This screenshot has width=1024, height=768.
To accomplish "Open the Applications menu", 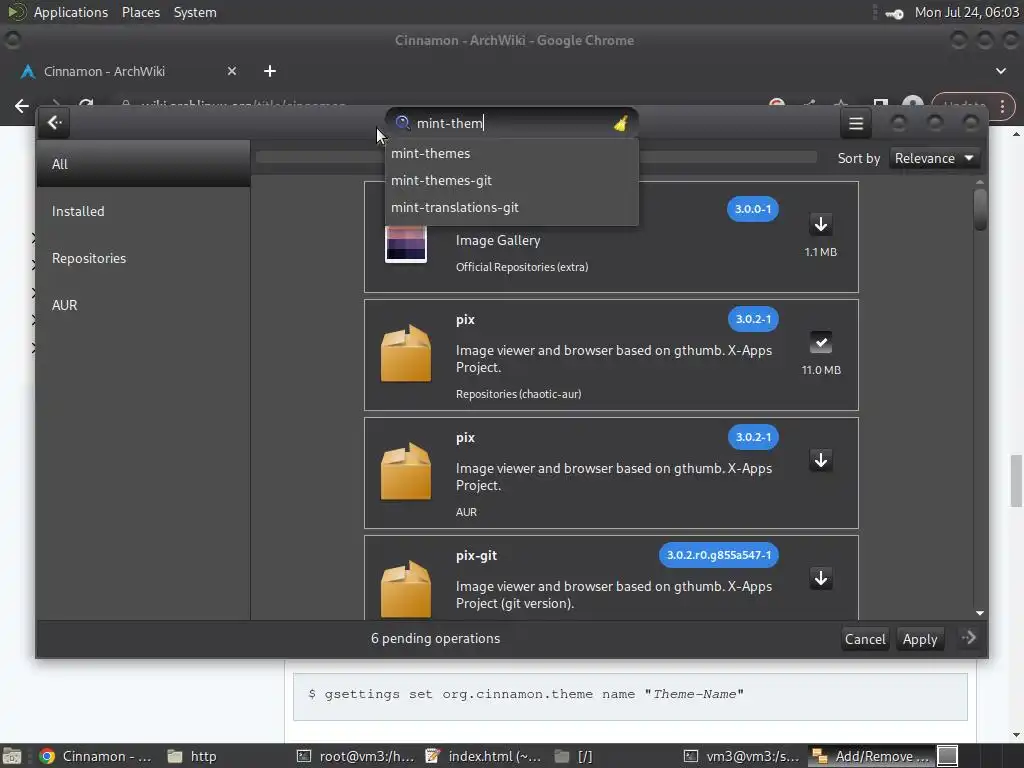I will click(x=71, y=12).
